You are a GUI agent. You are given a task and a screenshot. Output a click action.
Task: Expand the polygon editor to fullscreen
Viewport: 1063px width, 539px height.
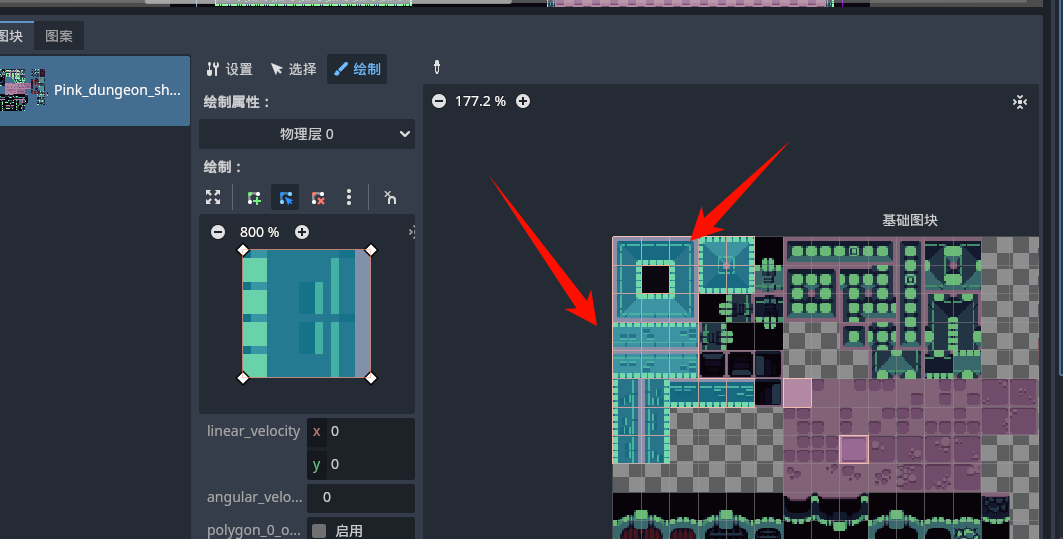click(x=213, y=197)
